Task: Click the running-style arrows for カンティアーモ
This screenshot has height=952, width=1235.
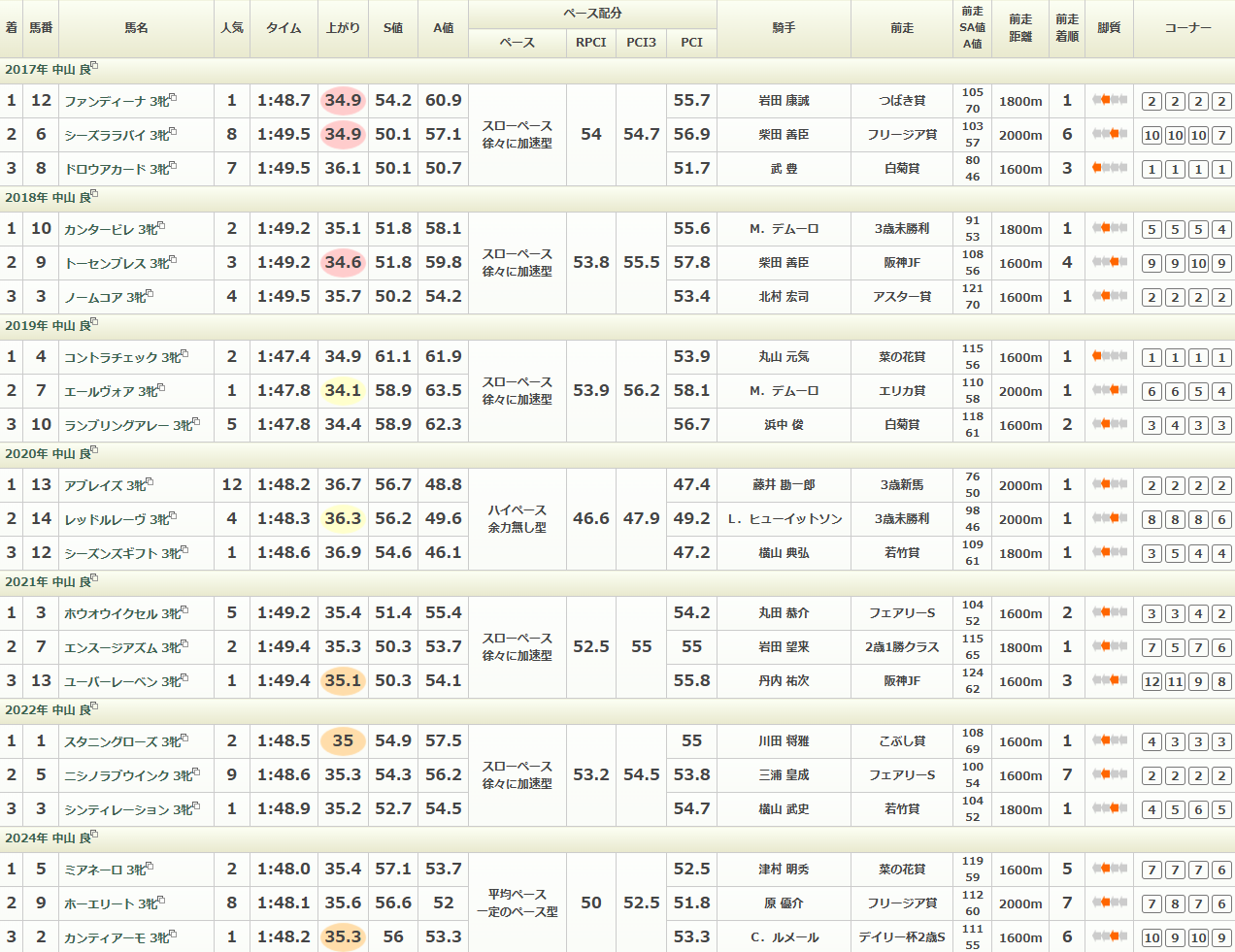Action: coord(1109,936)
